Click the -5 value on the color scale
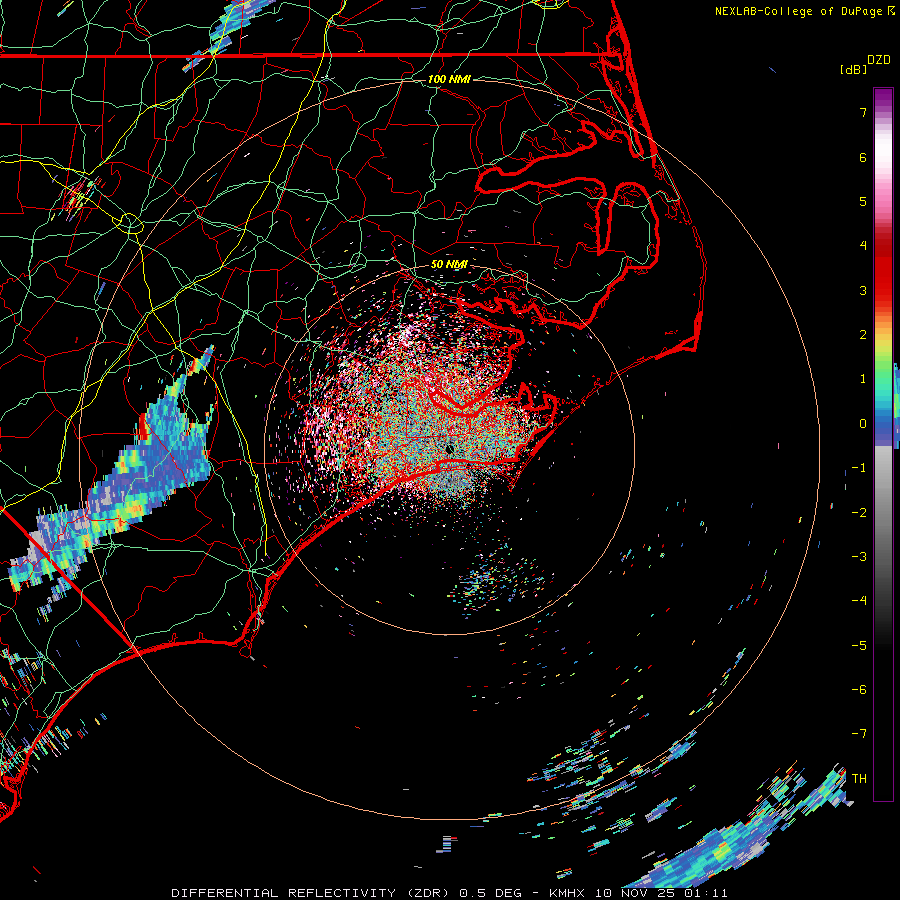The height and width of the screenshot is (900, 900). coord(859,646)
